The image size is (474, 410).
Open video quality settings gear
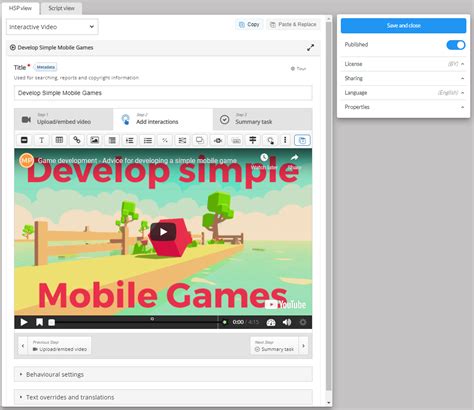pyautogui.click(x=303, y=322)
